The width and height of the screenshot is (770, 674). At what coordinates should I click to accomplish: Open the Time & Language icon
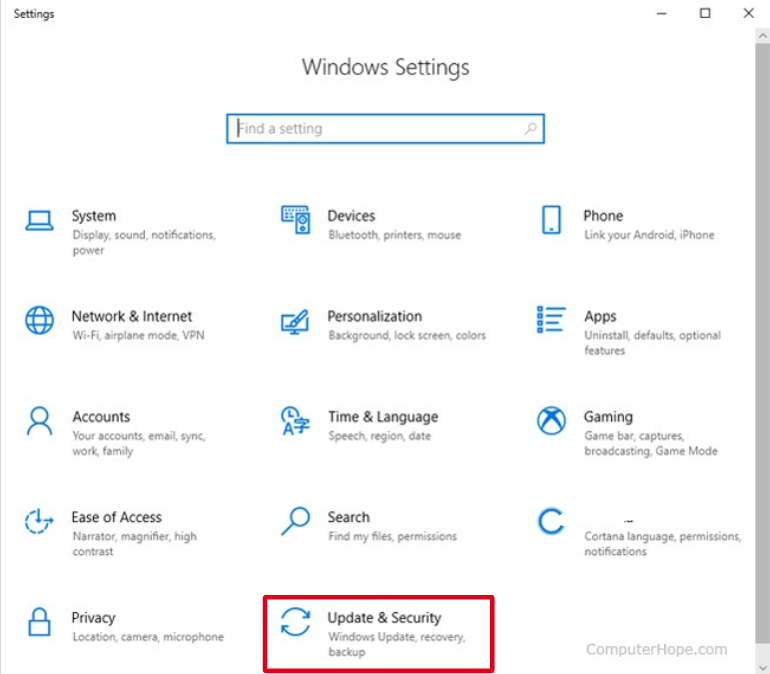point(295,421)
